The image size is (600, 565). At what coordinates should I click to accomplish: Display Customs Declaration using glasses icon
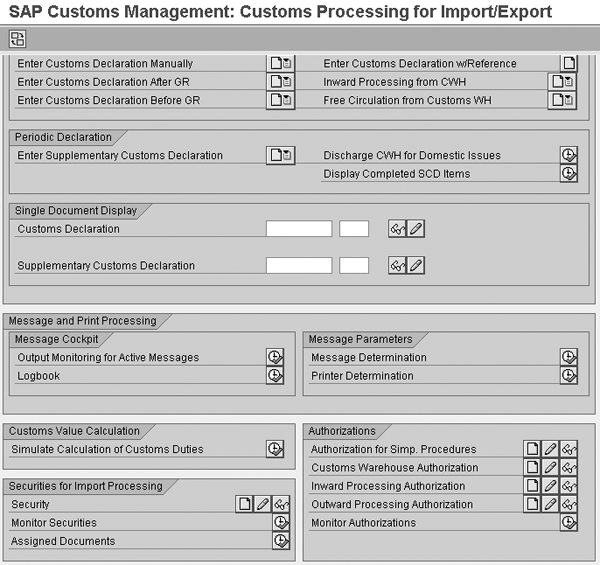(x=397, y=229)
